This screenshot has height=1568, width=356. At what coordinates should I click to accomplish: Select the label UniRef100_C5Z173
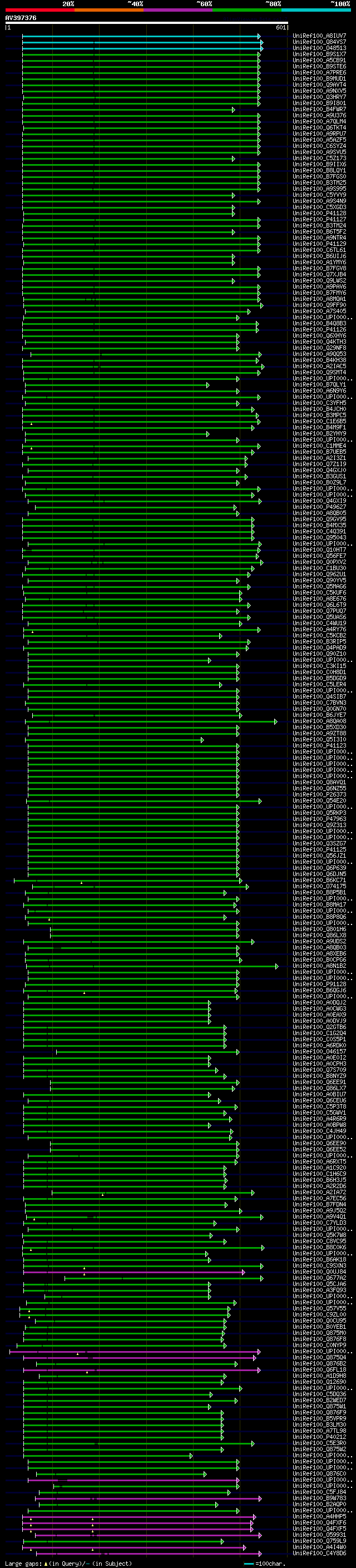[319, 159]
